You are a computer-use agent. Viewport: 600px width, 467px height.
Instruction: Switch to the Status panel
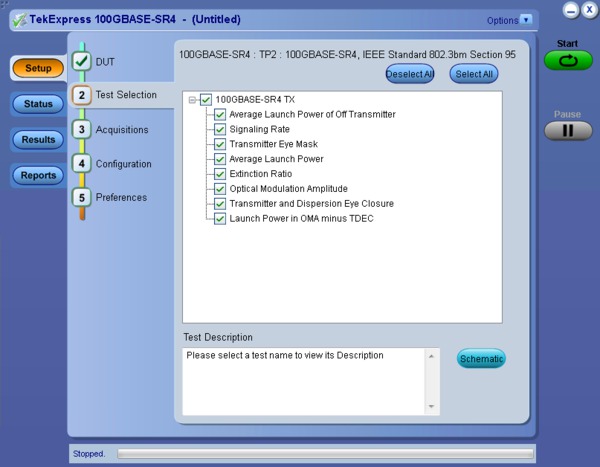(38, 104)
